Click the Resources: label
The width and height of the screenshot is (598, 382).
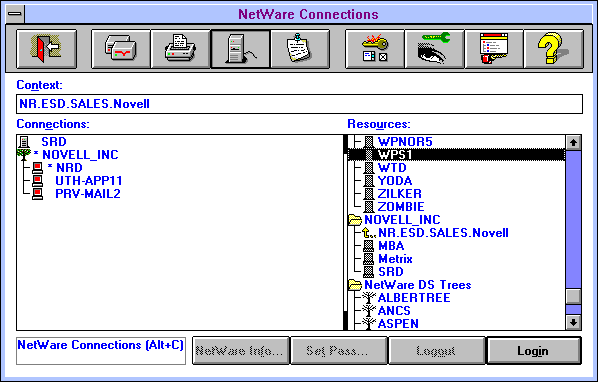[379, 124]
